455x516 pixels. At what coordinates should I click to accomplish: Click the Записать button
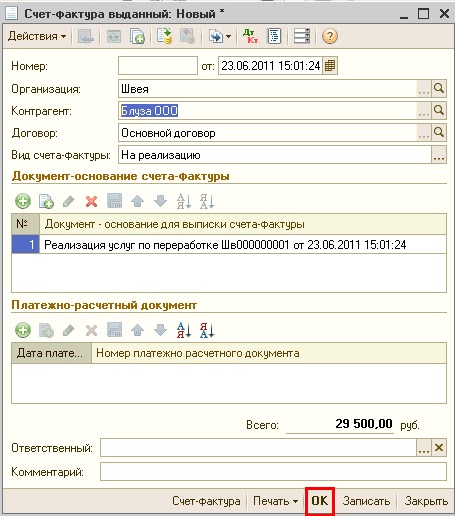click(x=366, y=501)
